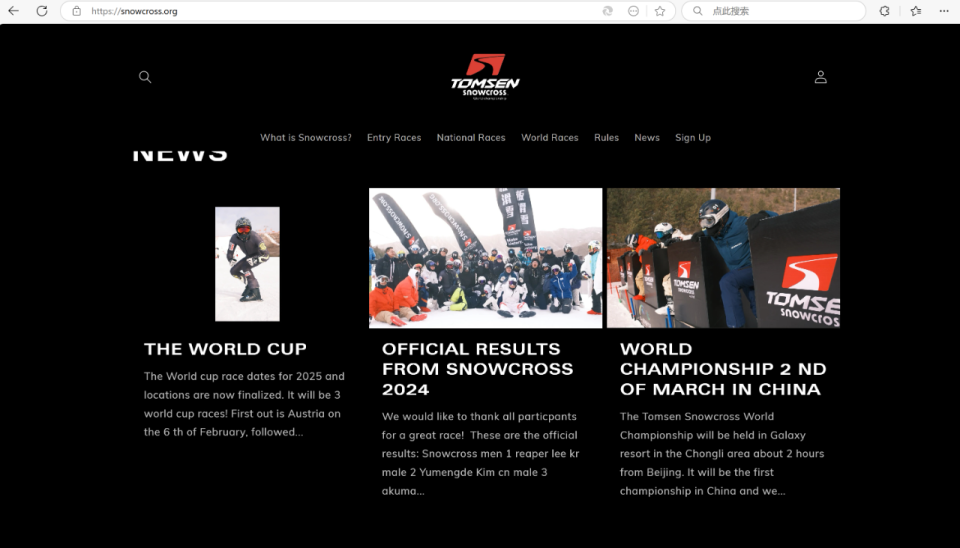Reload the page with the refresh icon
Viewport: 960px width, 548px height.
tap(42, 11)
